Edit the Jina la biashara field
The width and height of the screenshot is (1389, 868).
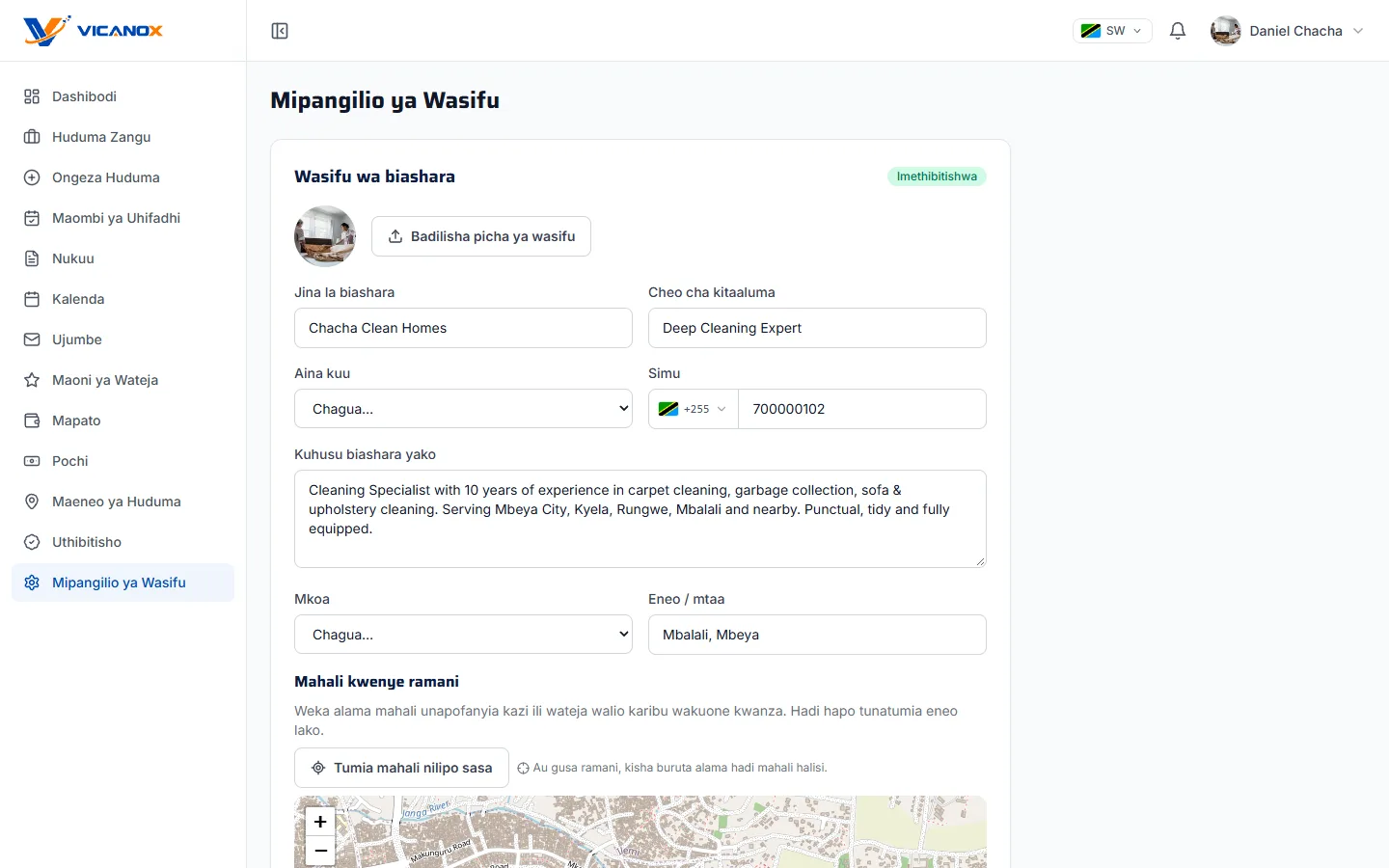click(463, 328)
